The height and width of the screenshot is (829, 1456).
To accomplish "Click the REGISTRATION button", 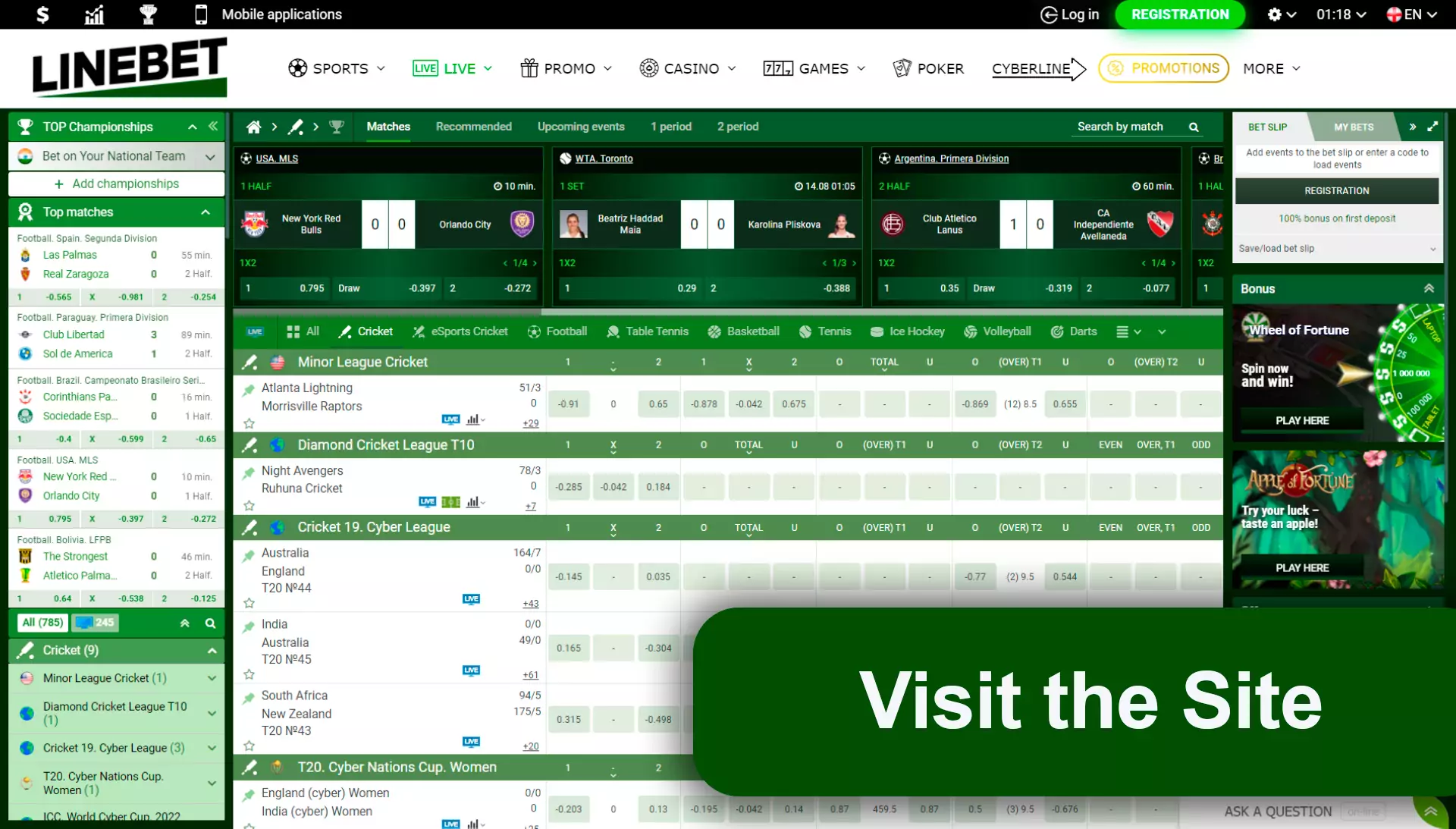I will click(1179, 14).
